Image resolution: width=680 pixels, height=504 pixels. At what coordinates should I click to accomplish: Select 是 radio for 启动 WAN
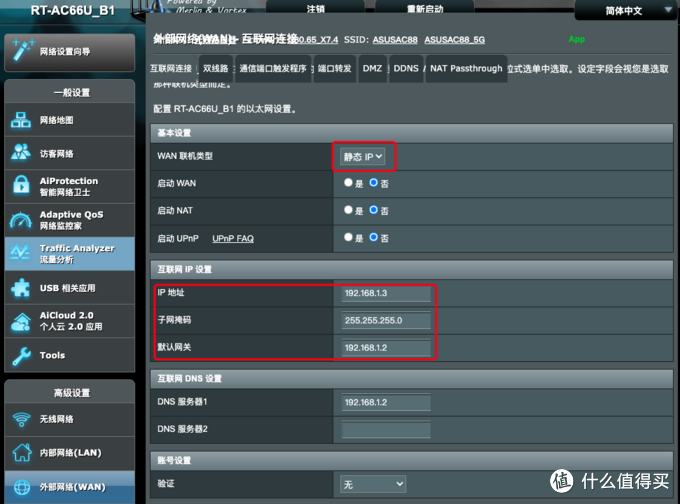348,183
